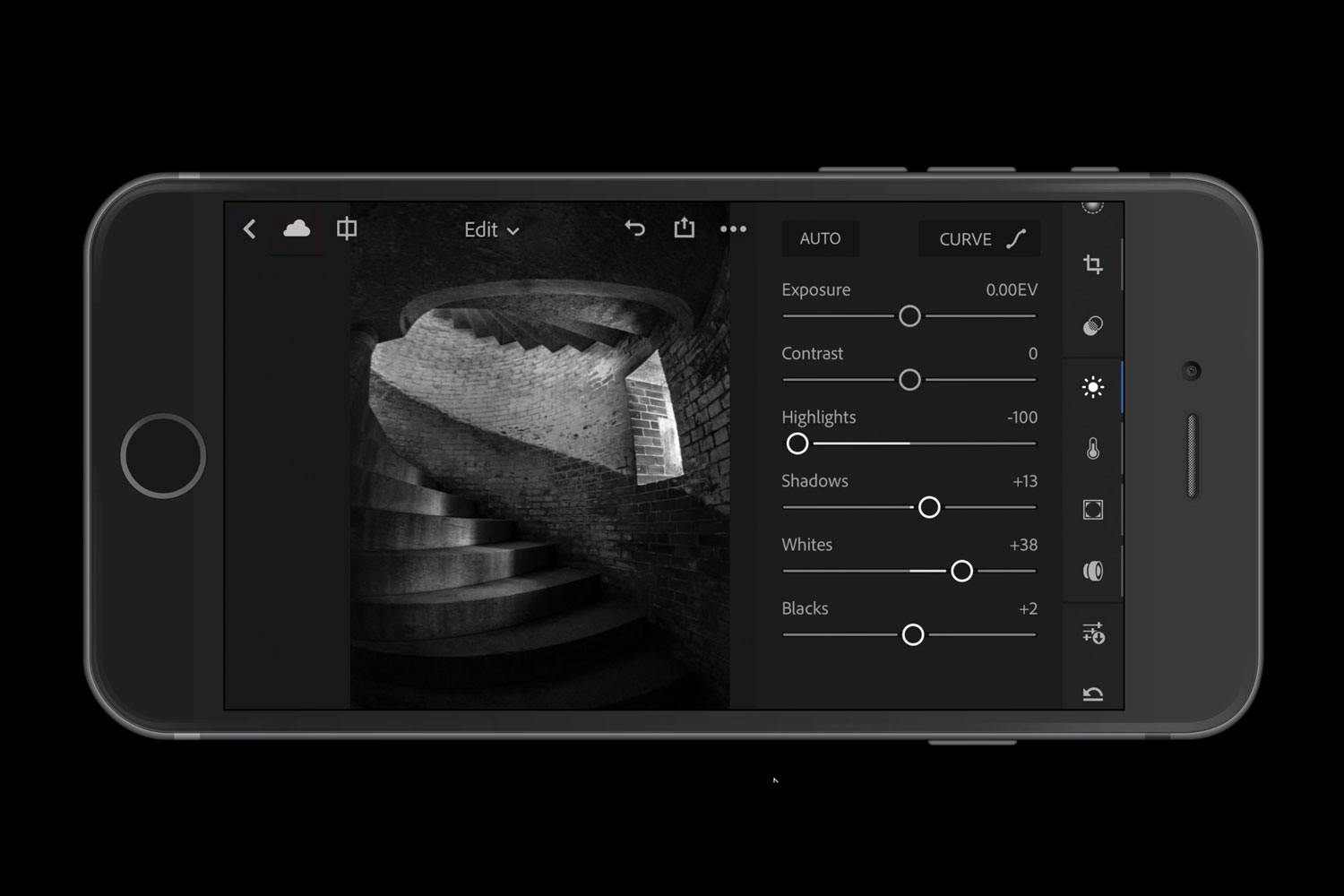Open the tonal Curve editor
The image size is (1344, 896).
tap(979, 238)
